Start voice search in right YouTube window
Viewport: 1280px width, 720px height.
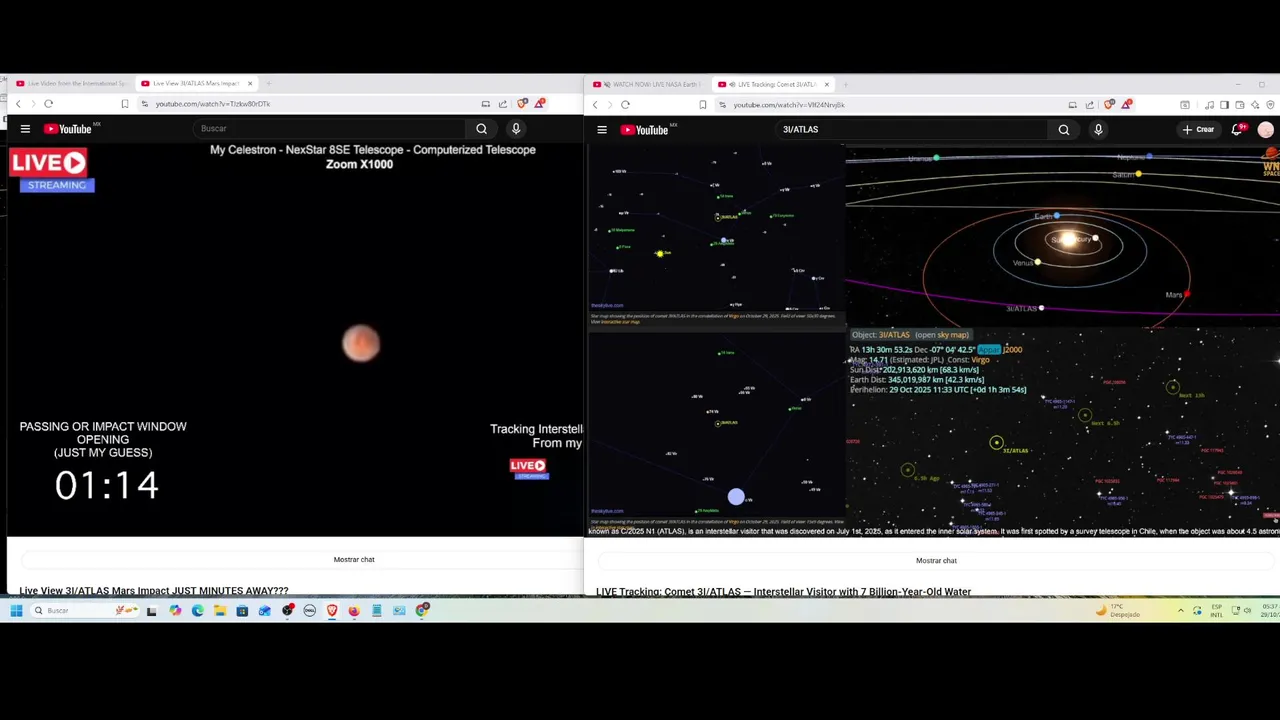point(1098,129)
